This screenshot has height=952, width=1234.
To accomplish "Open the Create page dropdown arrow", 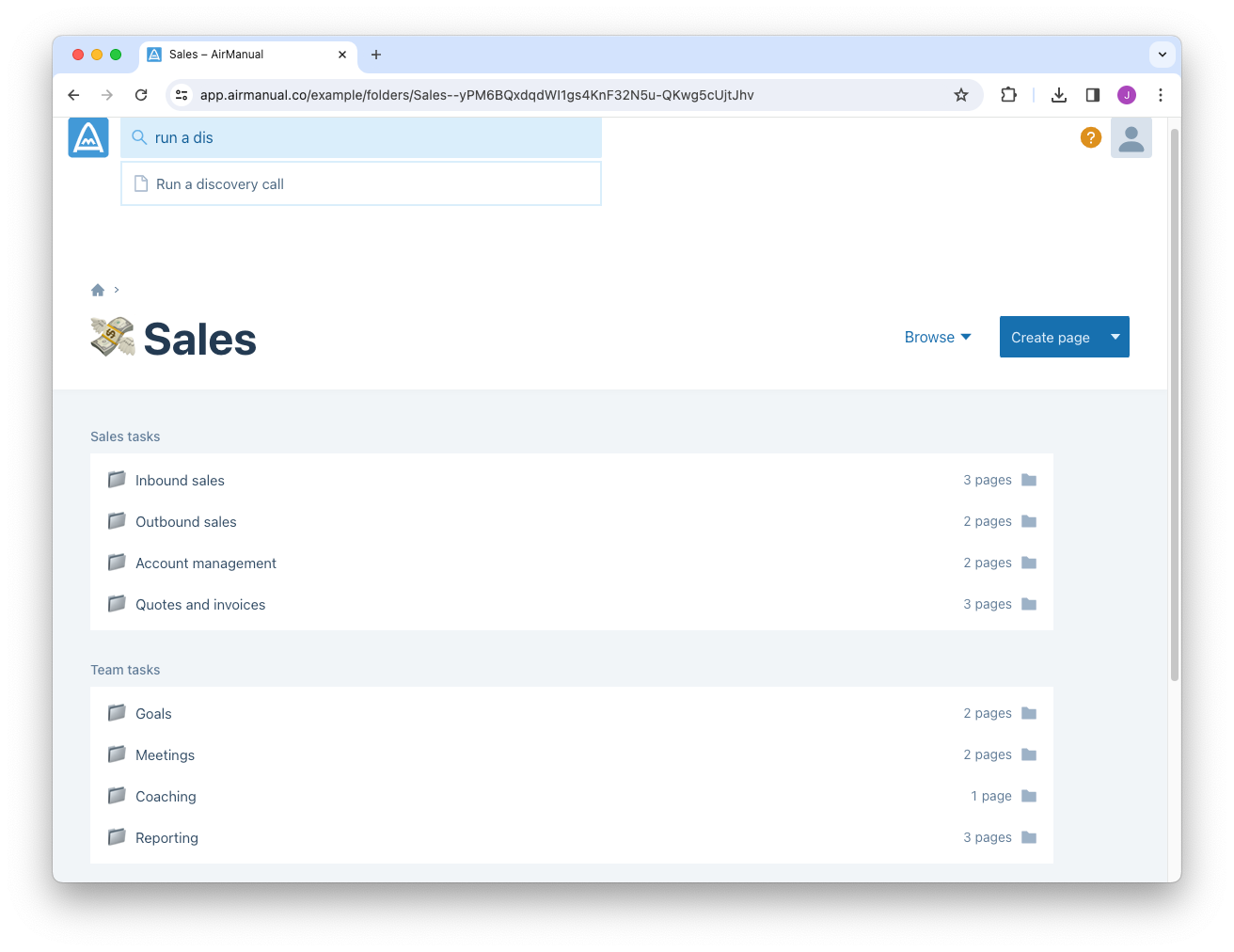I will tap(1115, 337).
